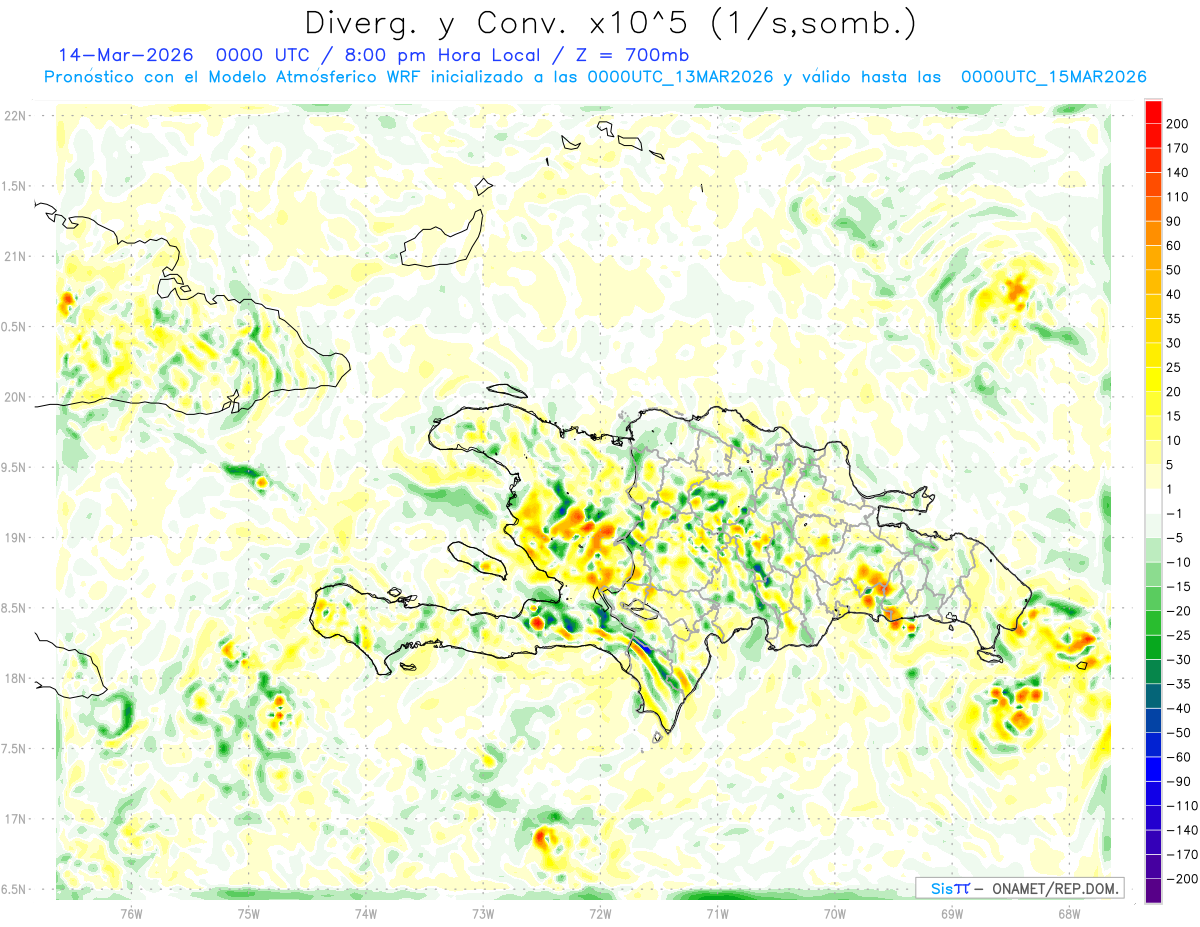The height and width of the screenshot is (927, 1200).
Task: Click the positive "200" colorbar label
Action: click(x=1176, y=124)
